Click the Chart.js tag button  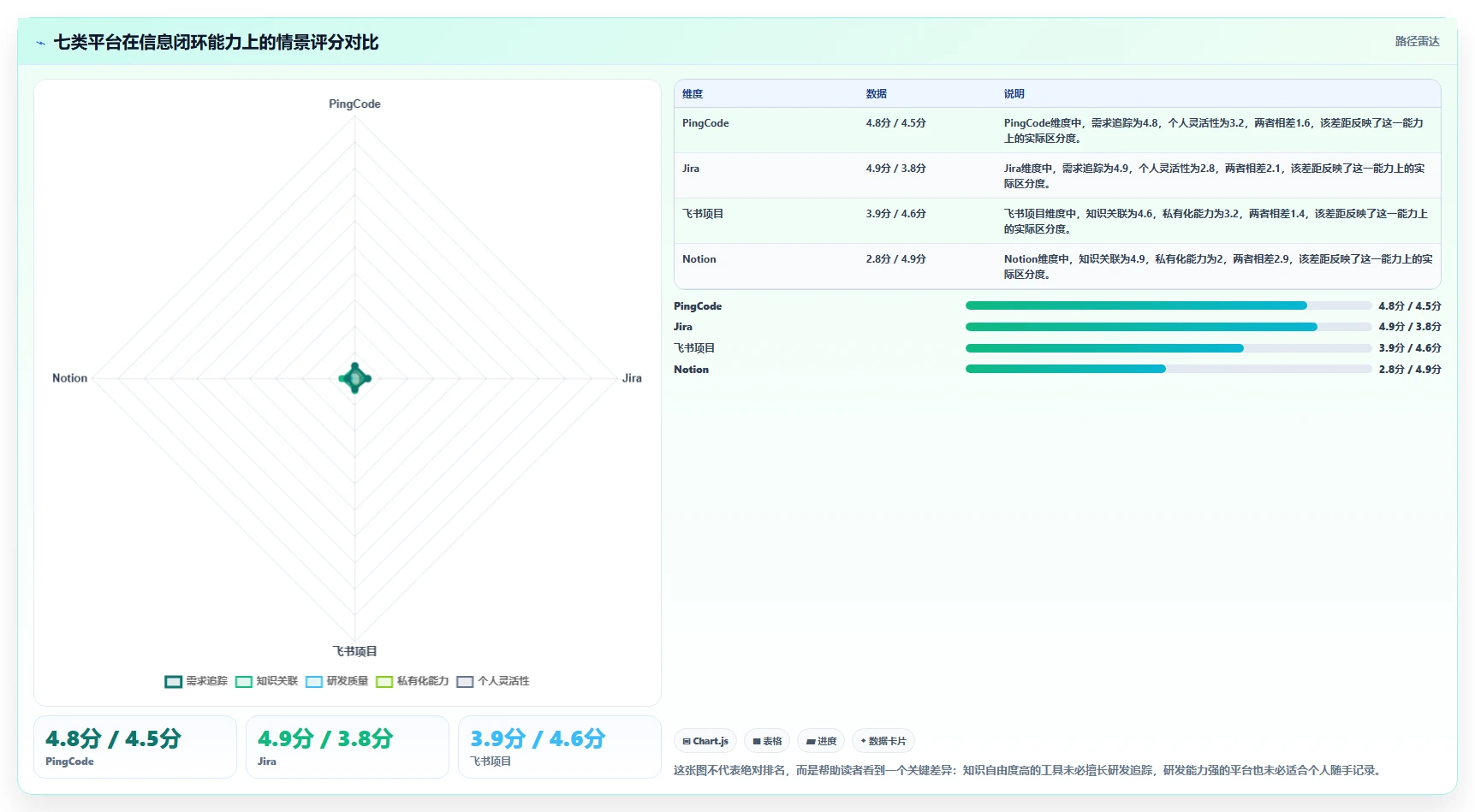tap(705, 741)
